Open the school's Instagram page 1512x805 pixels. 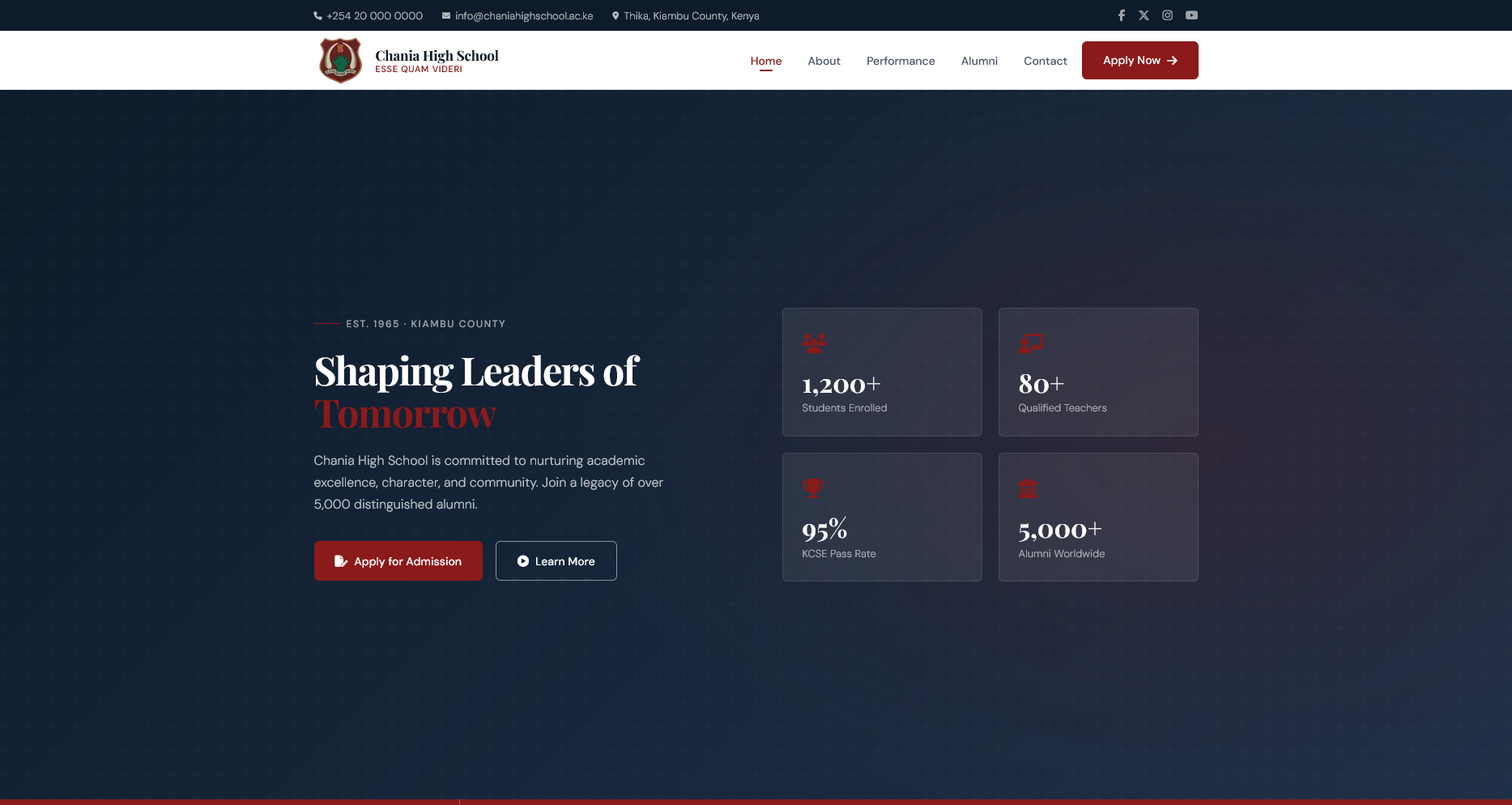pos(1167,15)
